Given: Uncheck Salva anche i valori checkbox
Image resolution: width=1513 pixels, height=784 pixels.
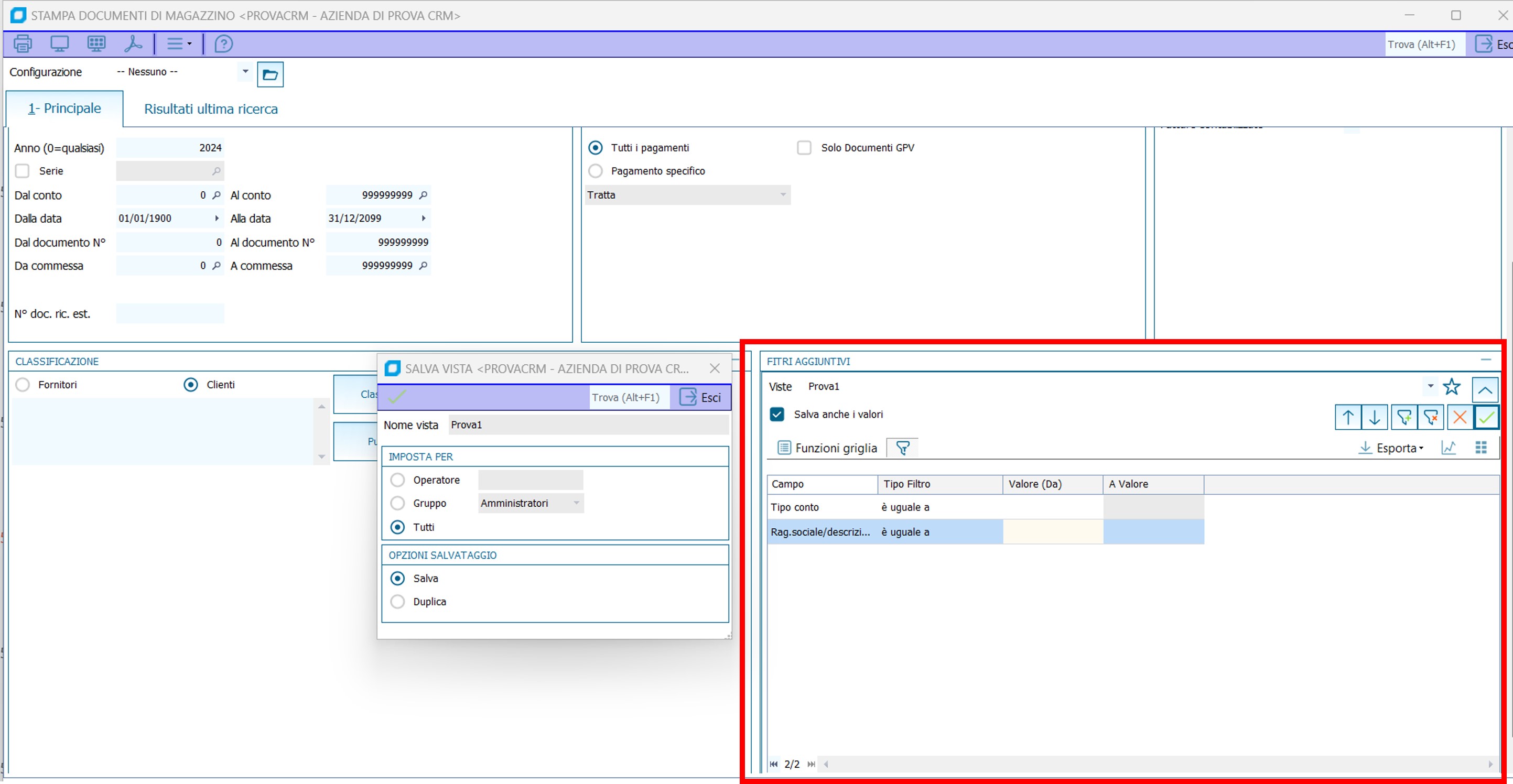Looking at the screenshot, I should coord(776,415).
